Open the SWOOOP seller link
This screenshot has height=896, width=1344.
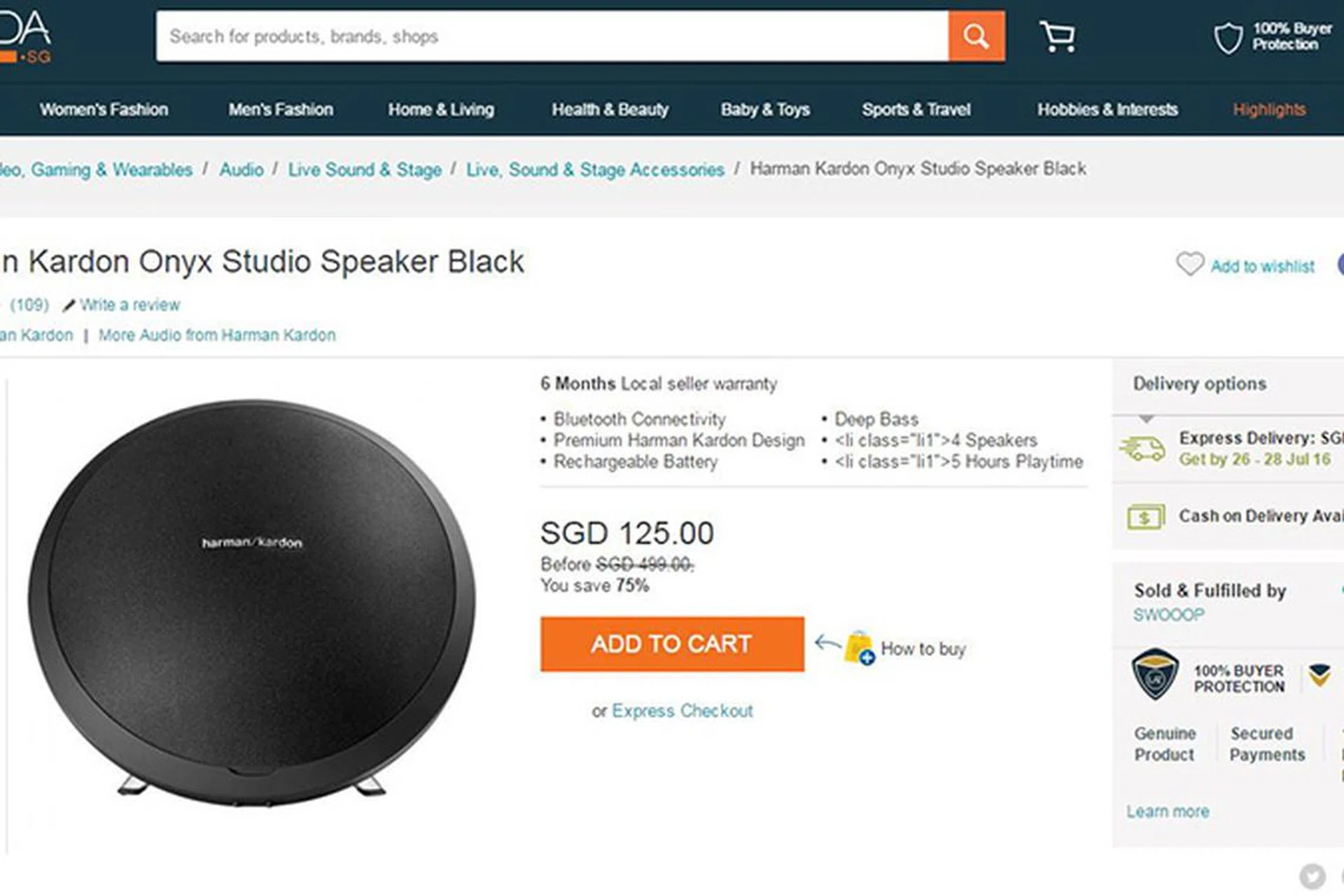point(1168,615)
